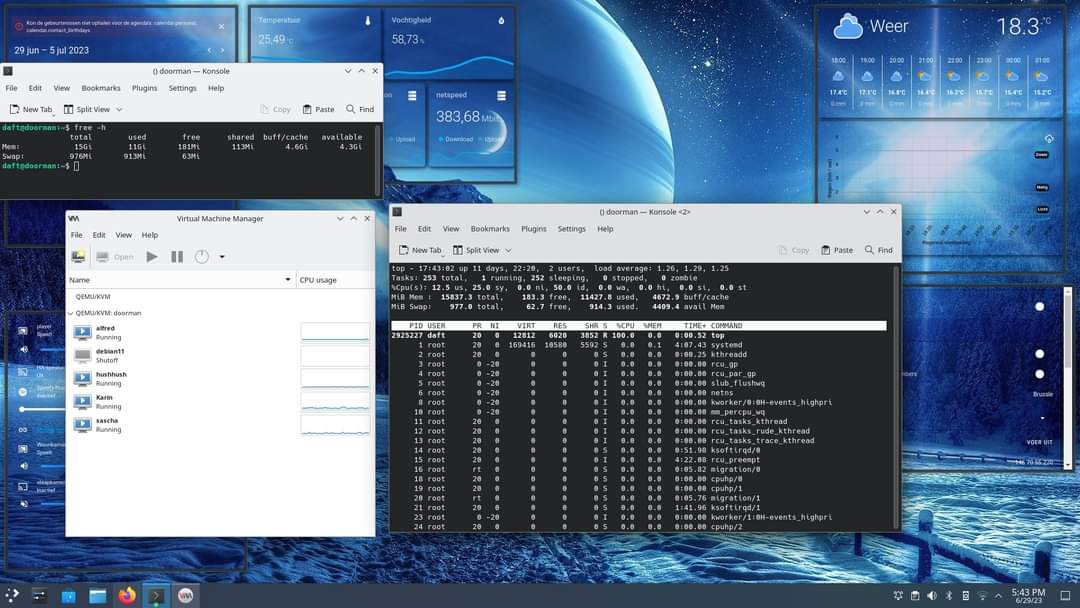
Task: Click first Konsole terminal vertical scrollbar
Action: (x=378, y=160)
